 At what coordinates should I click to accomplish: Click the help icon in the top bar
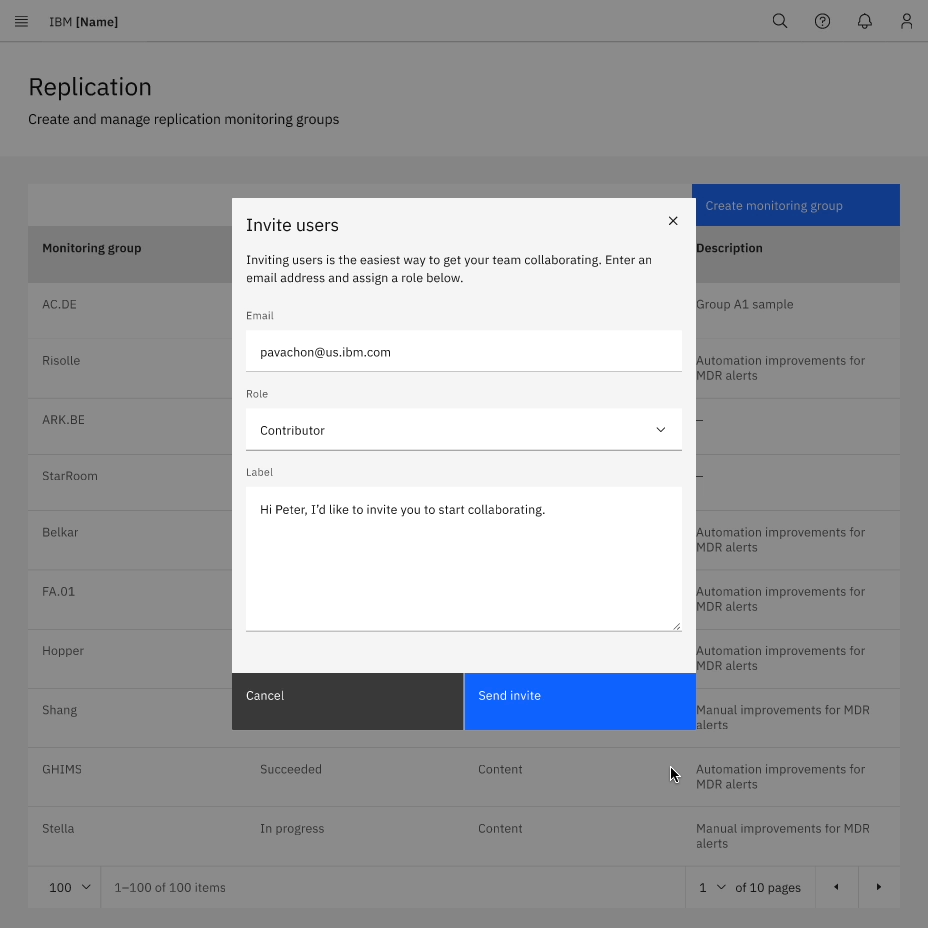822,20
